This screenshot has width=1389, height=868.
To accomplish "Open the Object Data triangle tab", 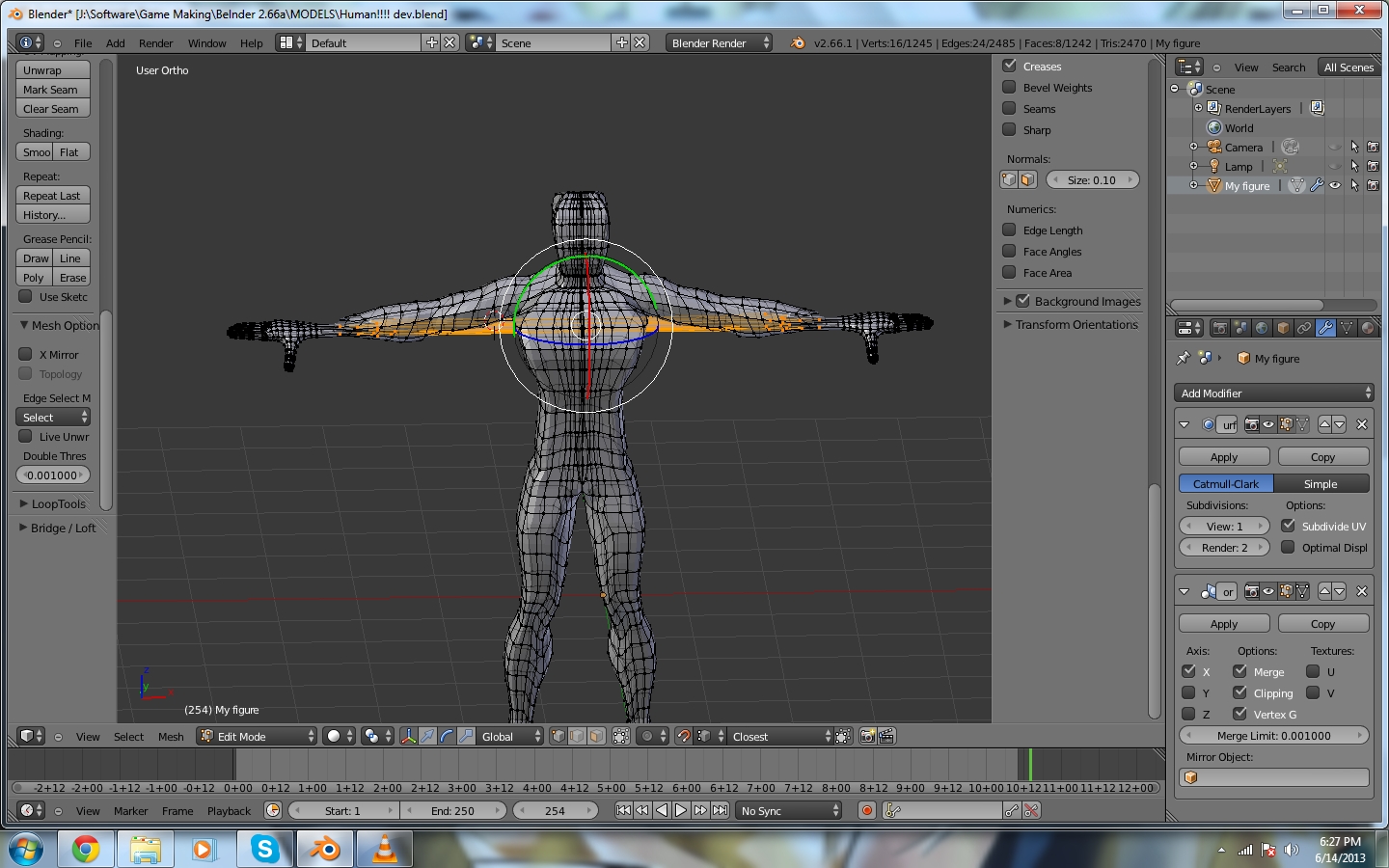I will [1347, 328].
